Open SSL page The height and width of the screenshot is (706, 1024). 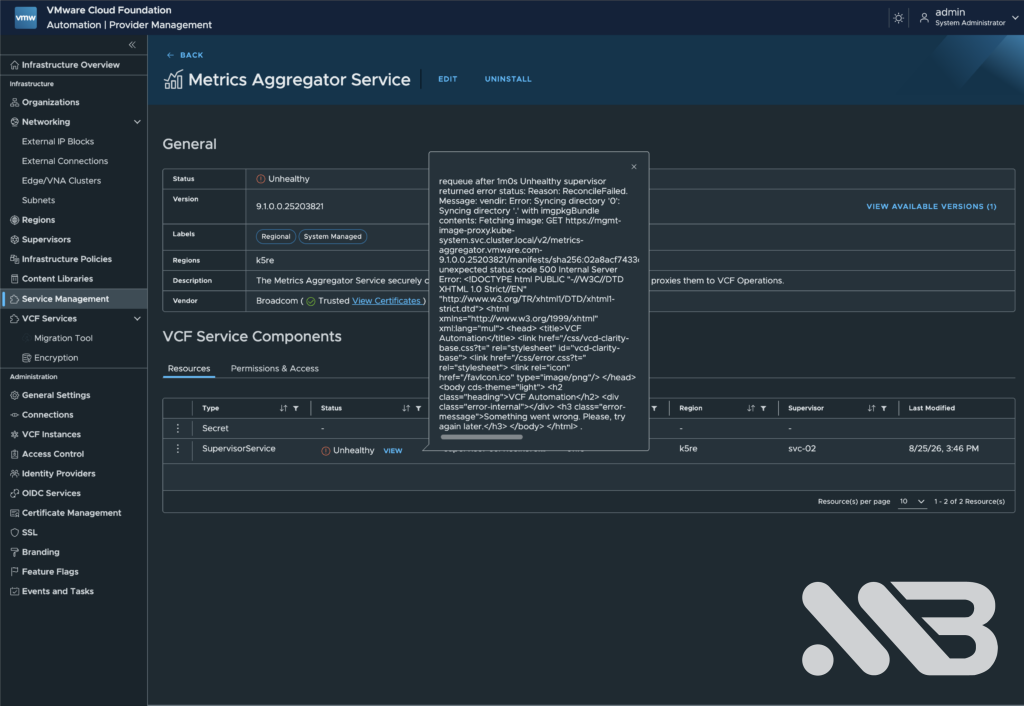(x=29, y=532)
